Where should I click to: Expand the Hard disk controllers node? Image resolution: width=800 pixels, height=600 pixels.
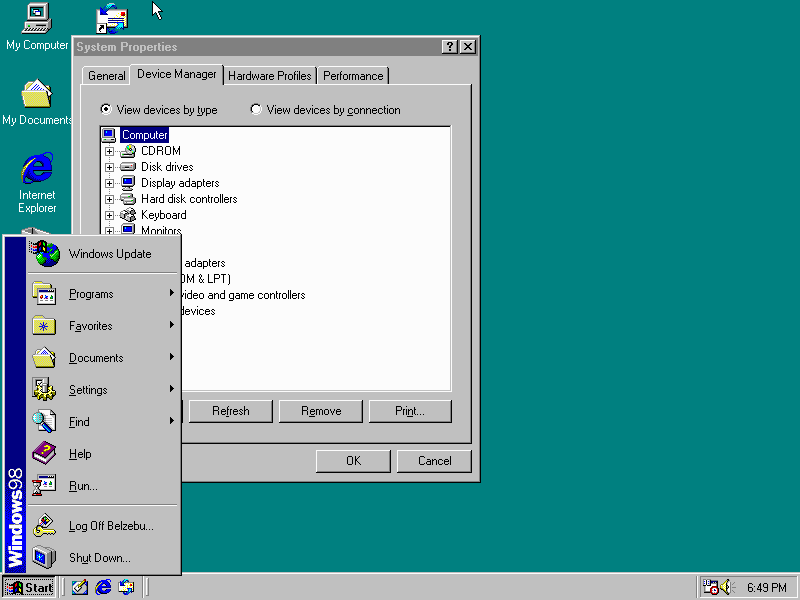(x=109, y=199)
